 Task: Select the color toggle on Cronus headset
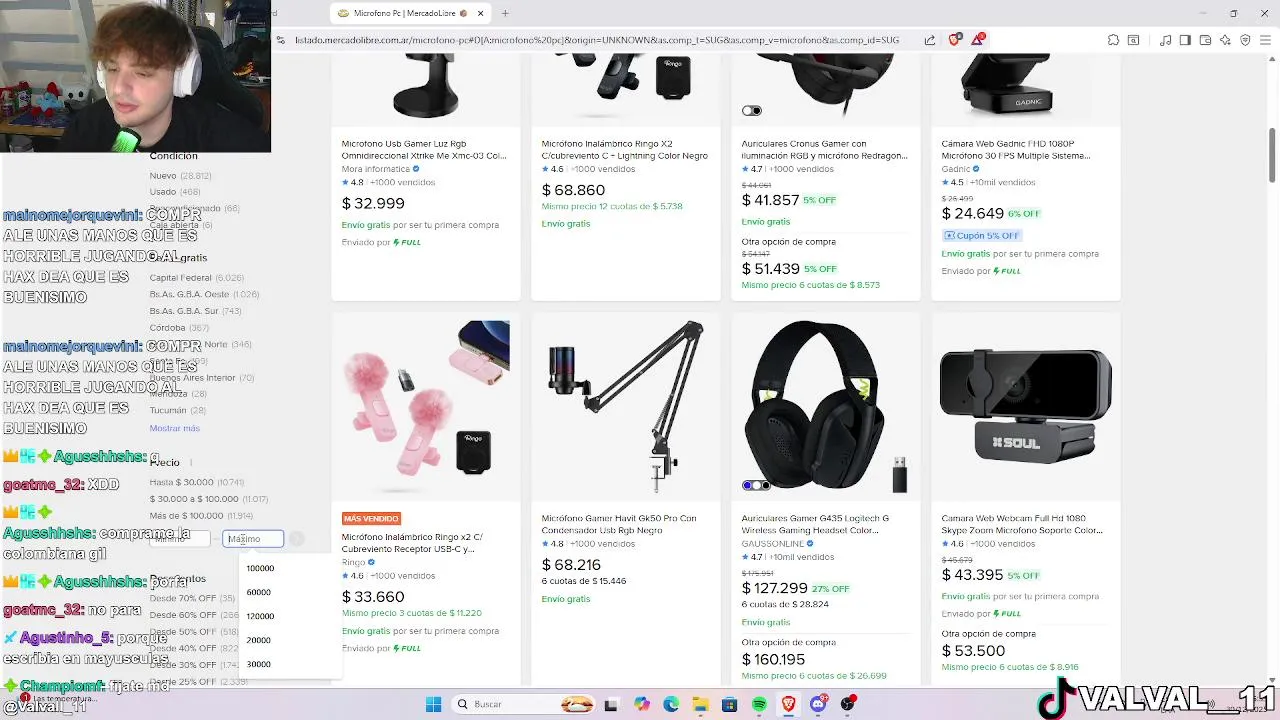point(752,110)
